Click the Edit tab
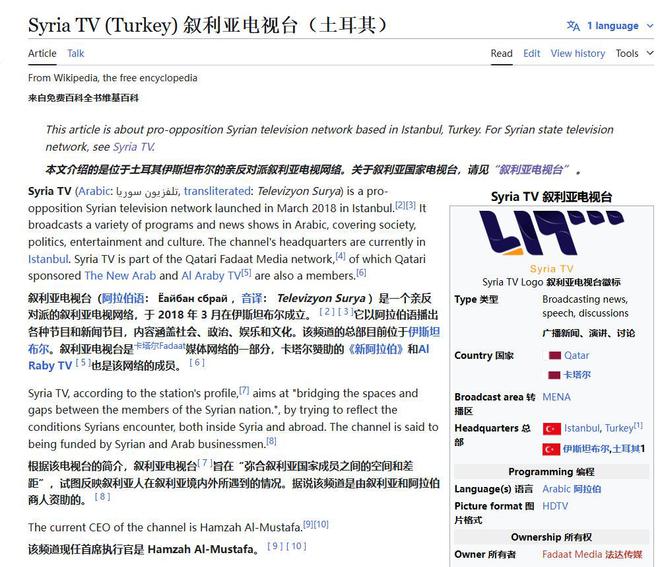 532,54
